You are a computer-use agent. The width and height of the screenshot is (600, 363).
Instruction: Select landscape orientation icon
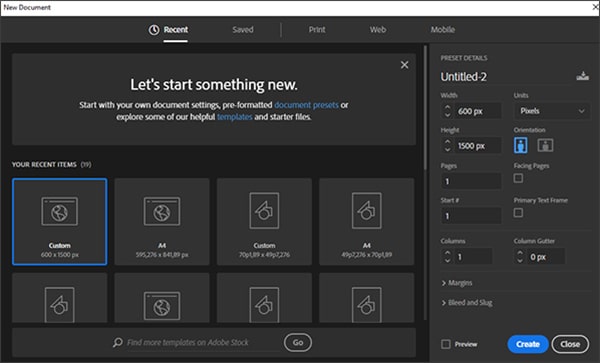tap(545, 145)
